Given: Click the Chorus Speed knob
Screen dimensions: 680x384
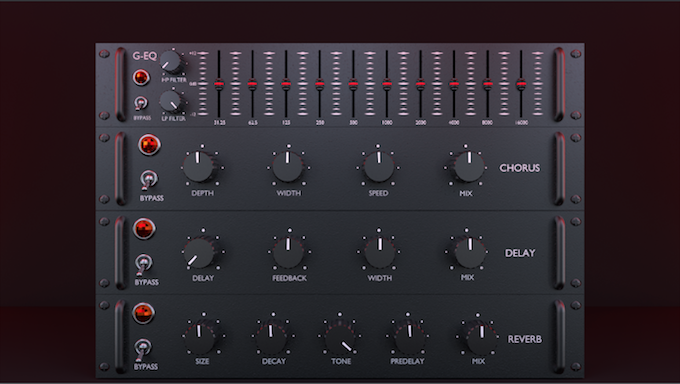Looking at the screenshot, I should pos(379,166).
